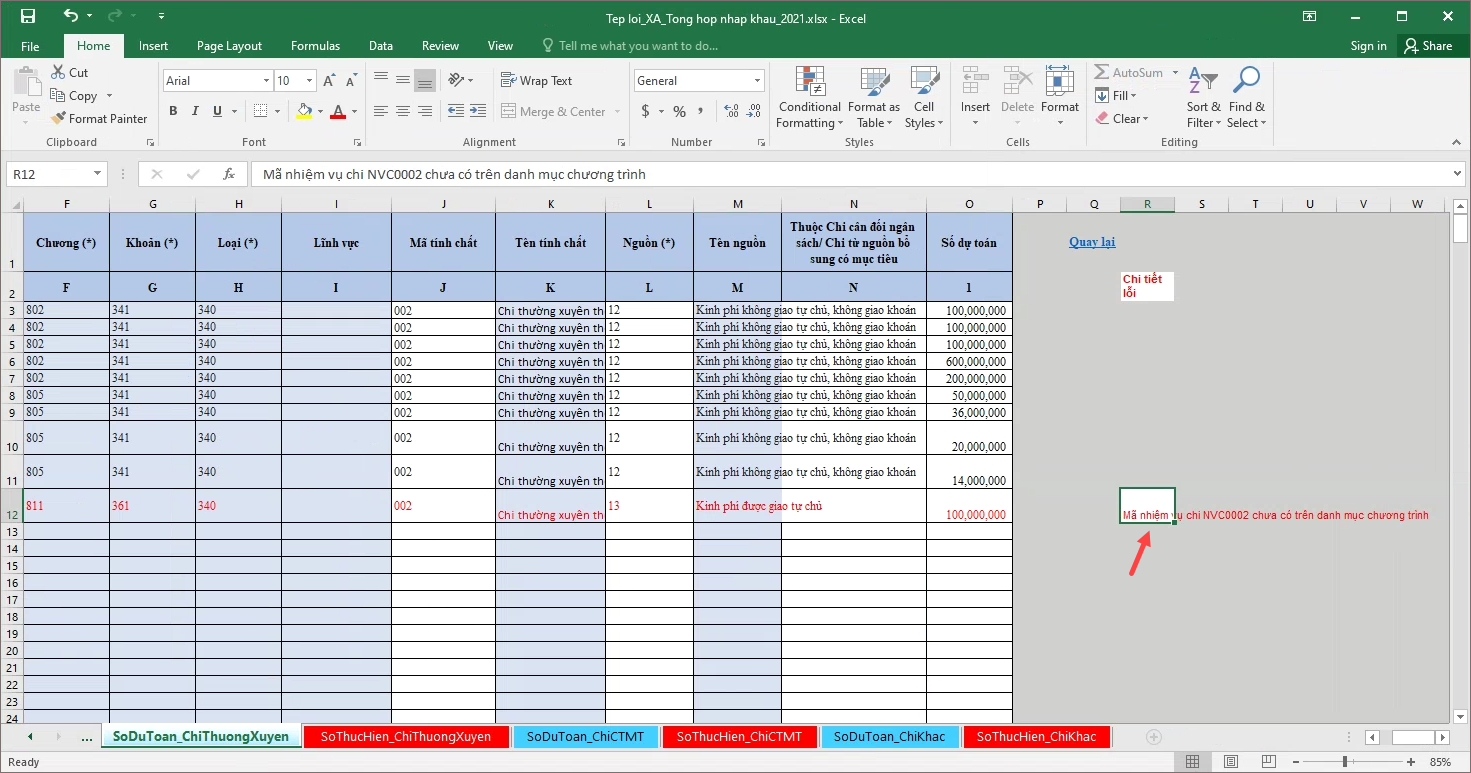Open Sort & Filter tool

tap(1204, 98)
